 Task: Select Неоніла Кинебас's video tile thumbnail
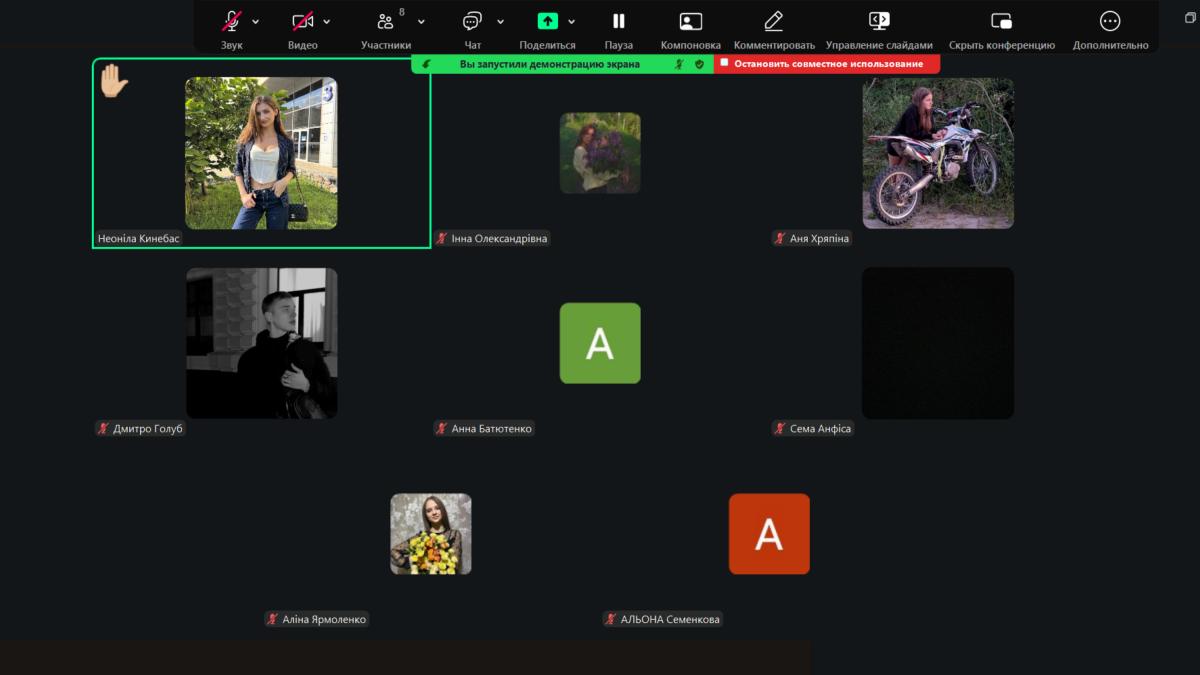261,153
